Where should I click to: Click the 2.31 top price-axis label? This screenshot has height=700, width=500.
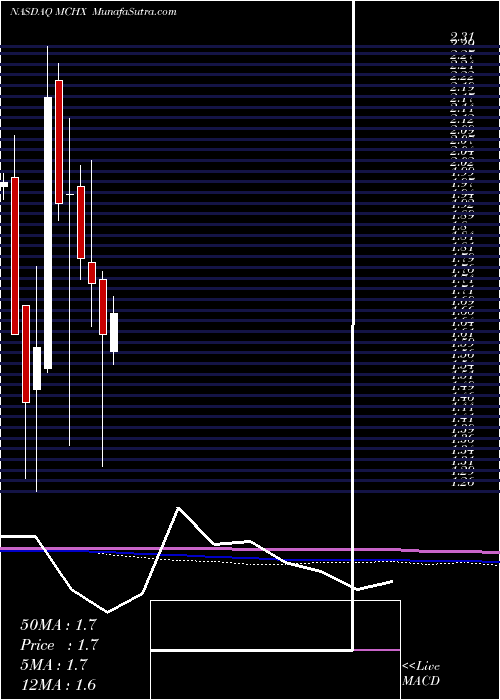(x=462, y=37)
